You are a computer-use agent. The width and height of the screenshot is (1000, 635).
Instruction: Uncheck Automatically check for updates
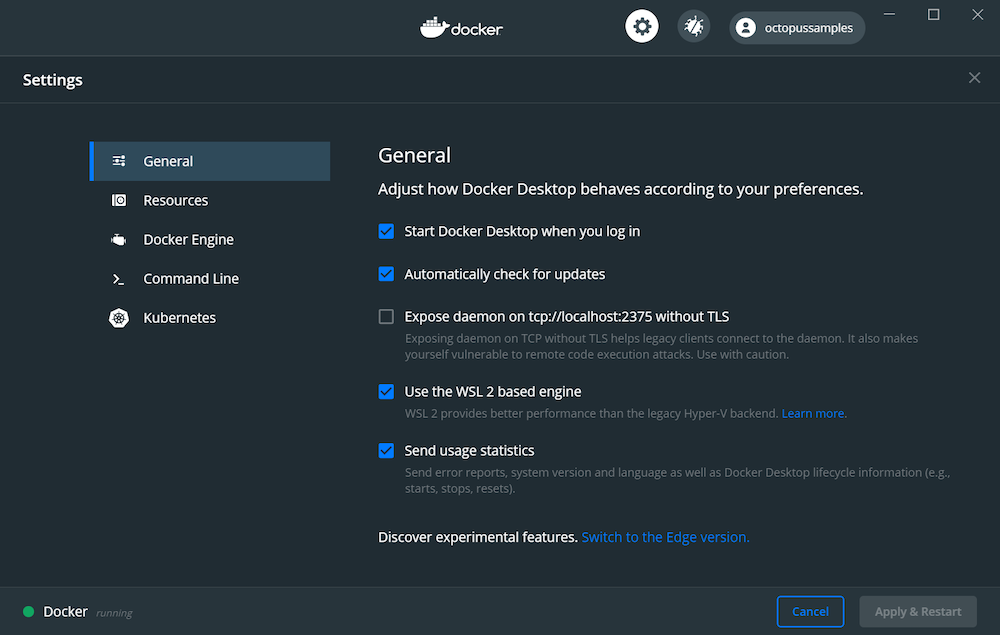[386, 274]
